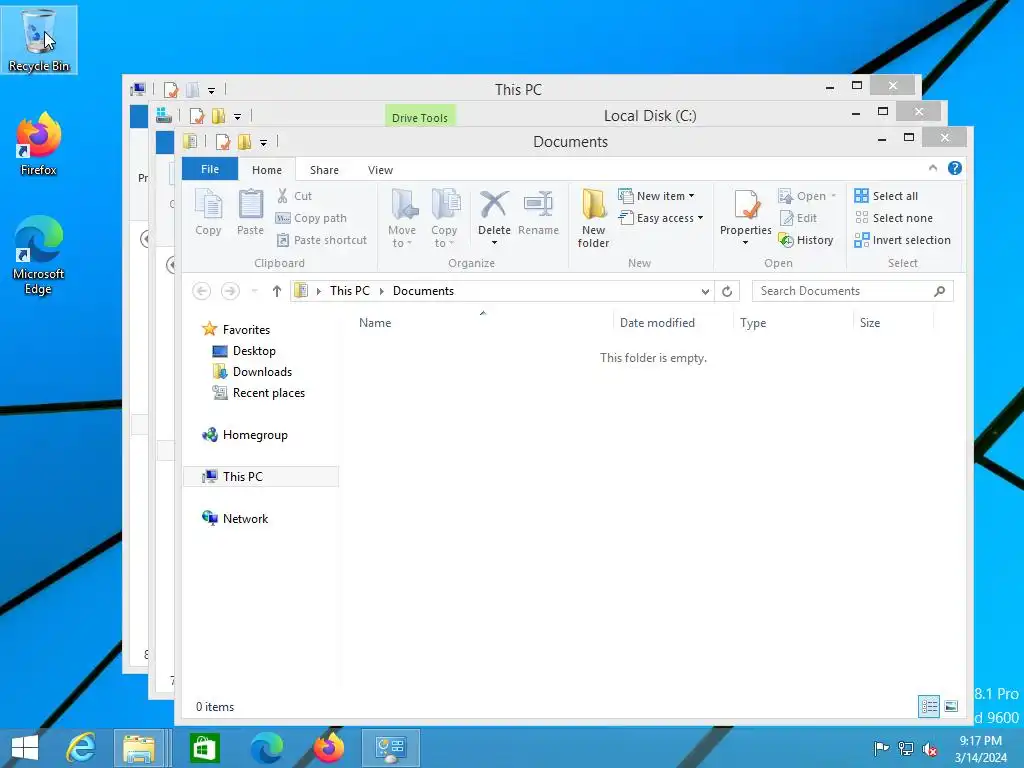Create a New folder
The width and height of the screenshot is (1024, 768).
tap(593, 218)
